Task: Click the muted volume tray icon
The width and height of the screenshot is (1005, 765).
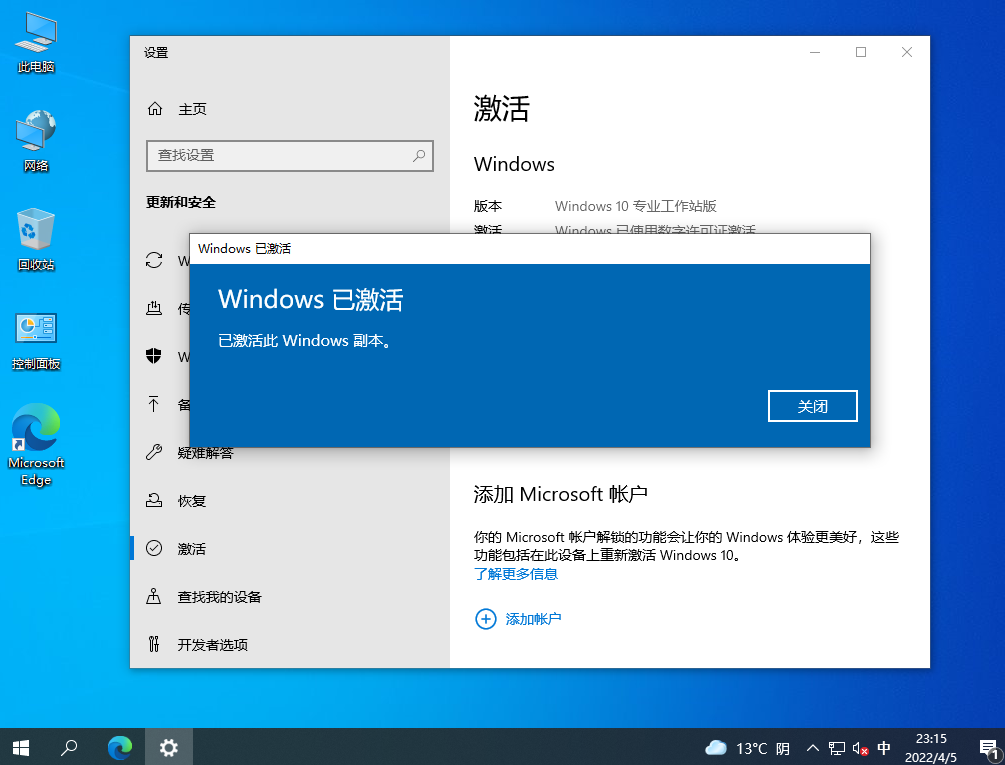Action: [x=860, y=748]
